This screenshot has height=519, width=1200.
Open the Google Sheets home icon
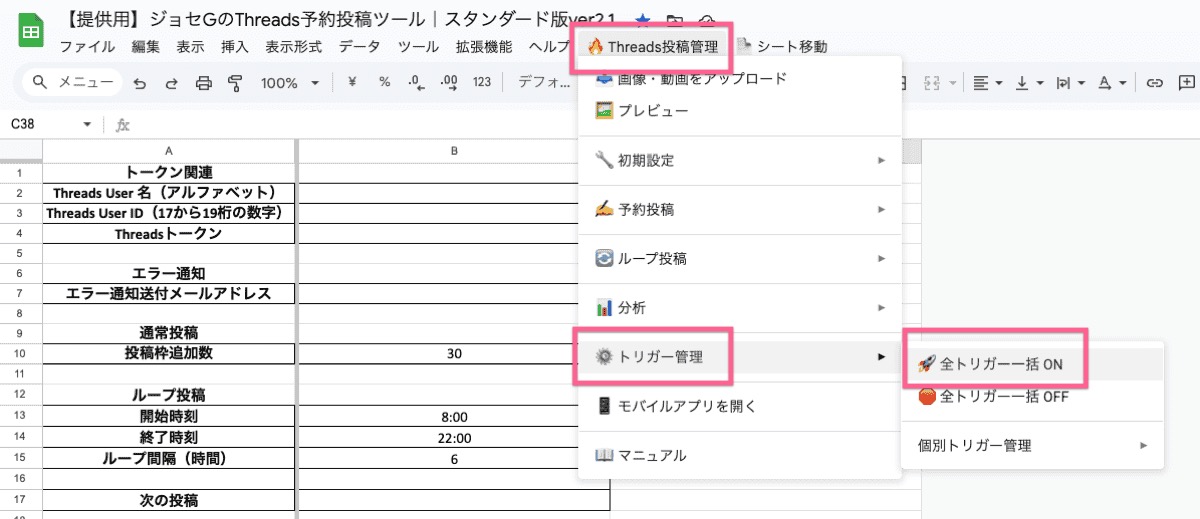(x=31, y=32)
